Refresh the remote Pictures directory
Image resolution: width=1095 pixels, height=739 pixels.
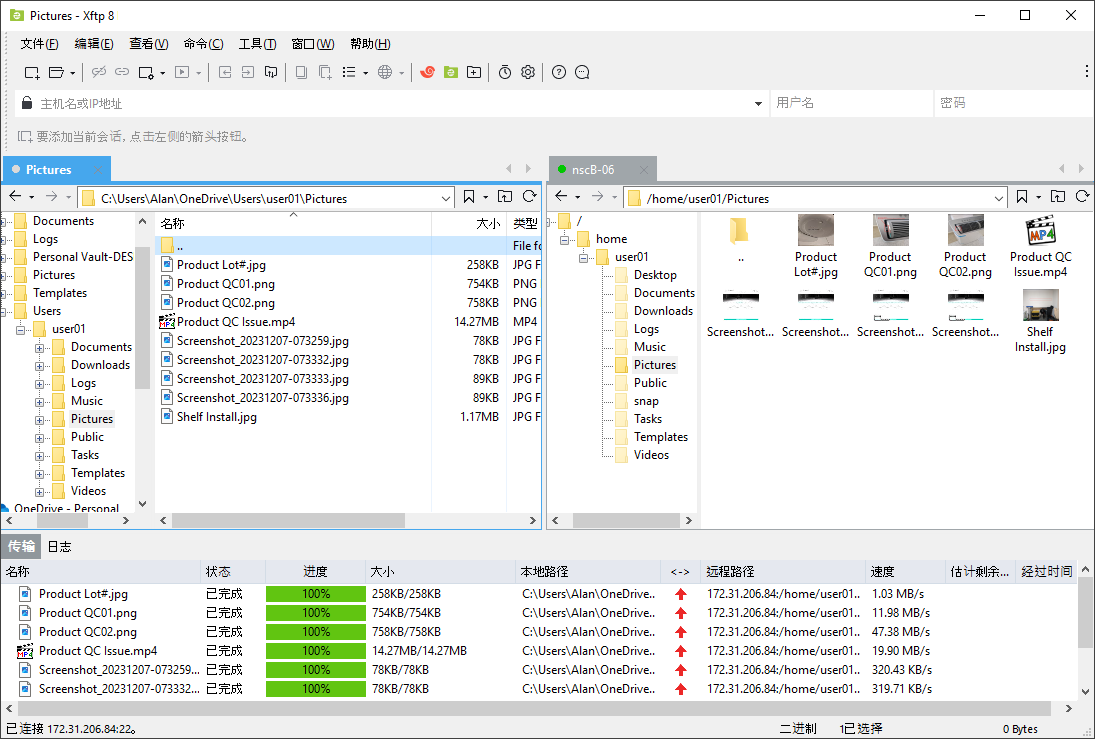[x=1083, y=197]
